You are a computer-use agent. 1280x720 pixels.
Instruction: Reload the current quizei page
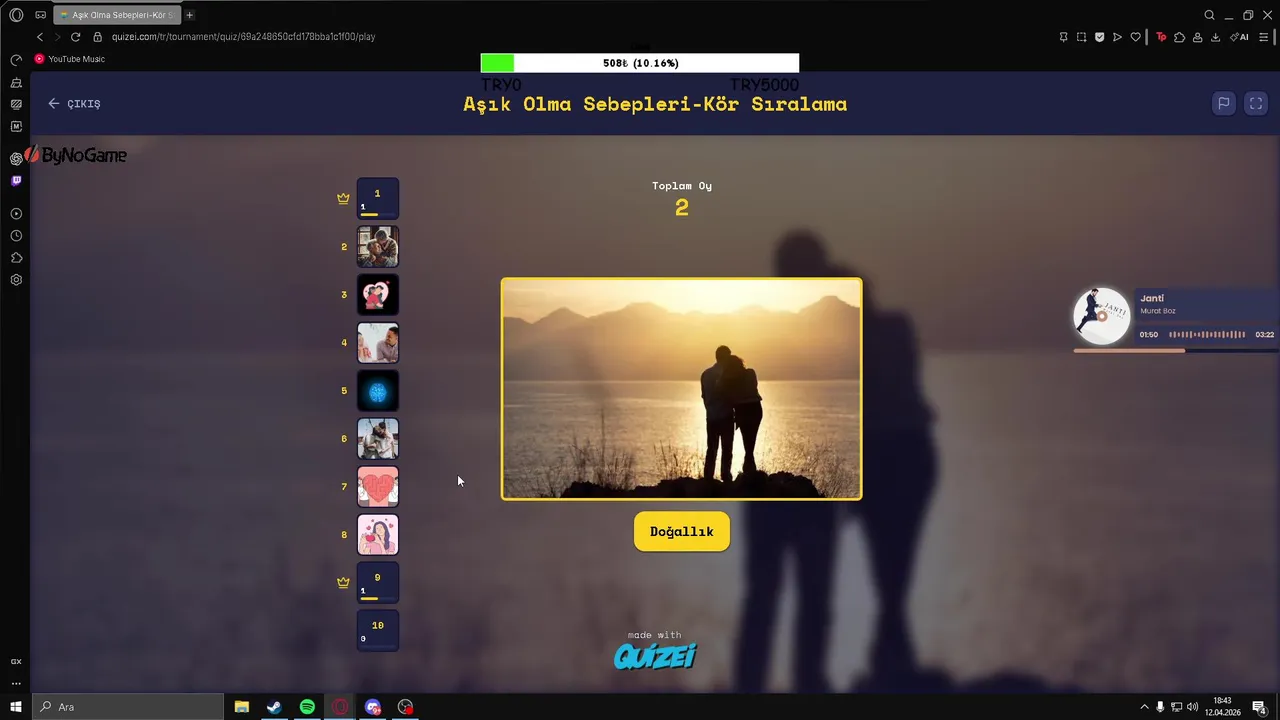tap(75, 37)
